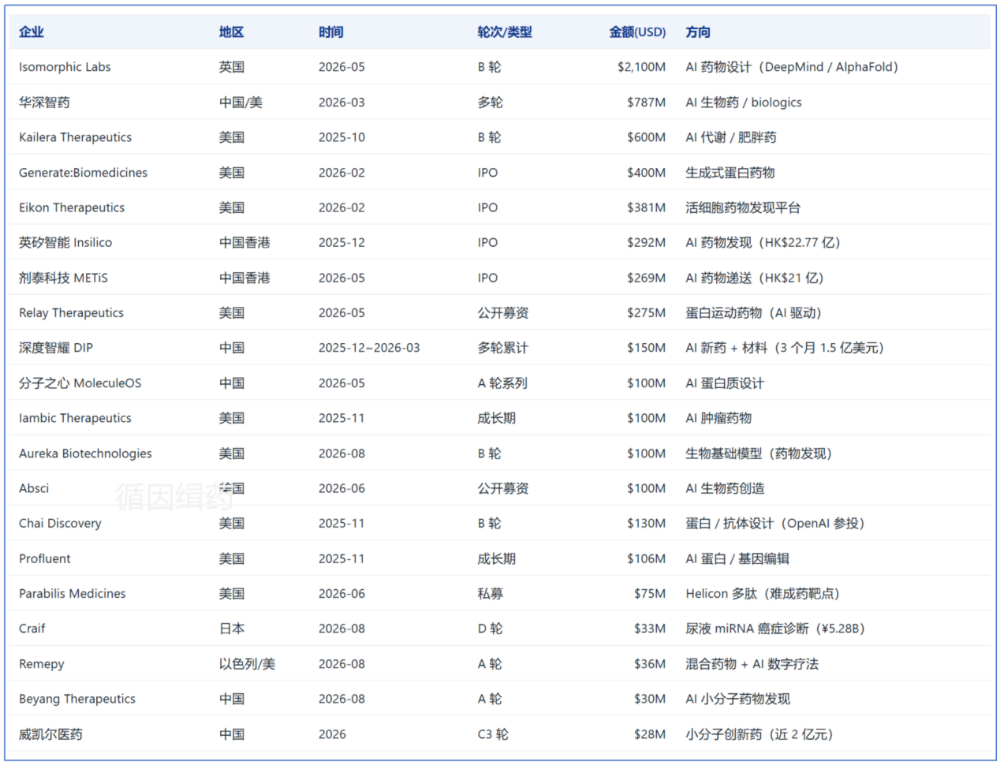Click AI 药物设计 (DeepMind / AlphaFold) description
This screenshot has width=1000, height=765.
coord(791,67)
